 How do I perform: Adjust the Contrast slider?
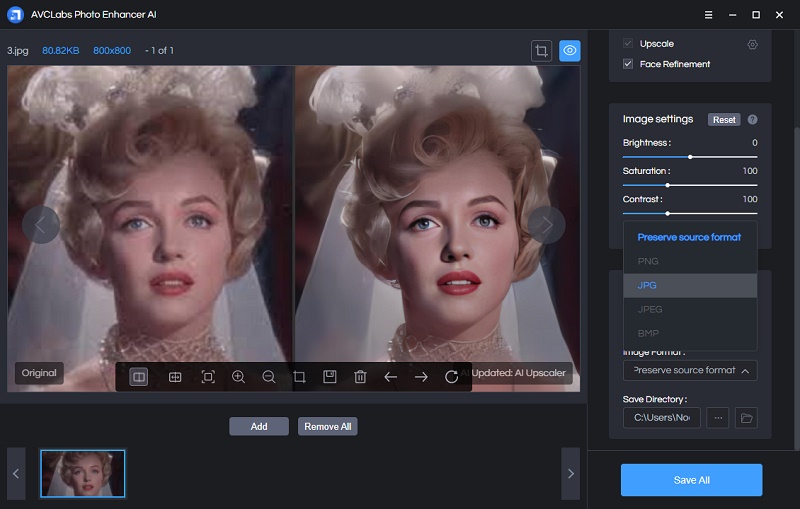690,213
